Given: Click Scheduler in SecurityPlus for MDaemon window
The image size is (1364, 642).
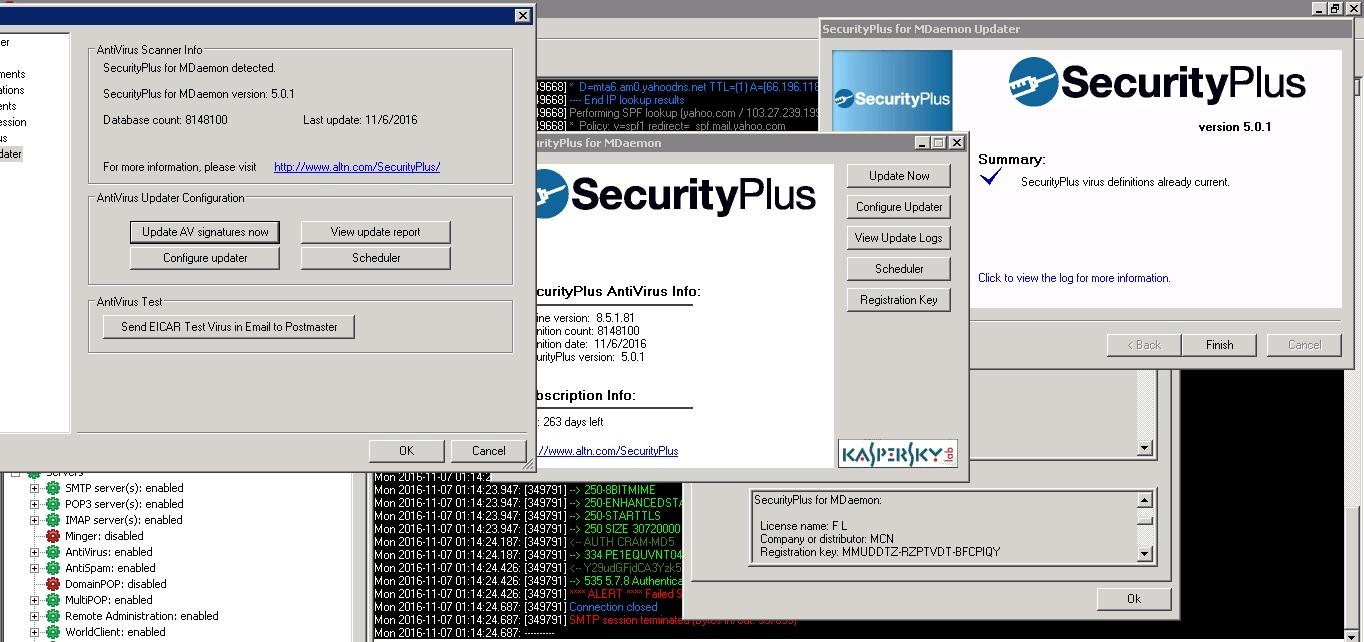Looking at the screenshot, I should tap(899, 269).
